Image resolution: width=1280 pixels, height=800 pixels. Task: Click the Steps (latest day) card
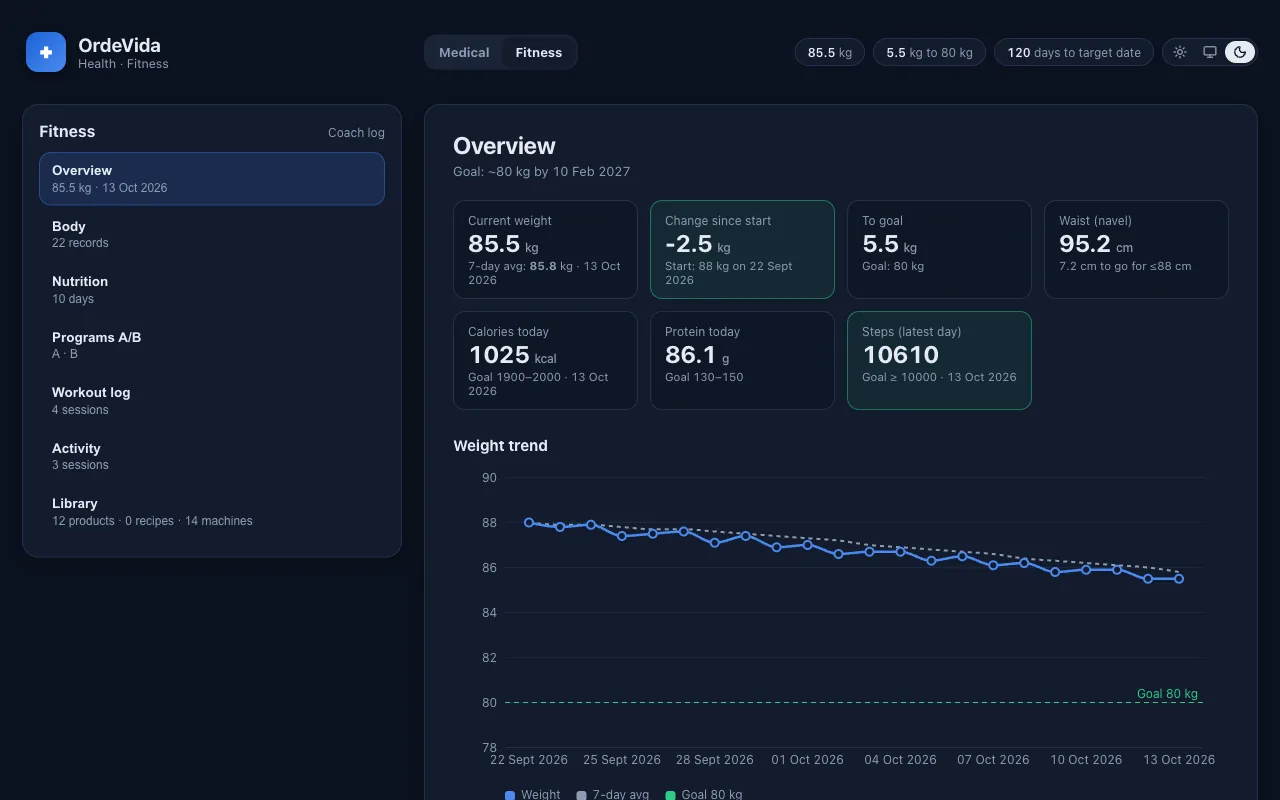(x=939, y=360)
